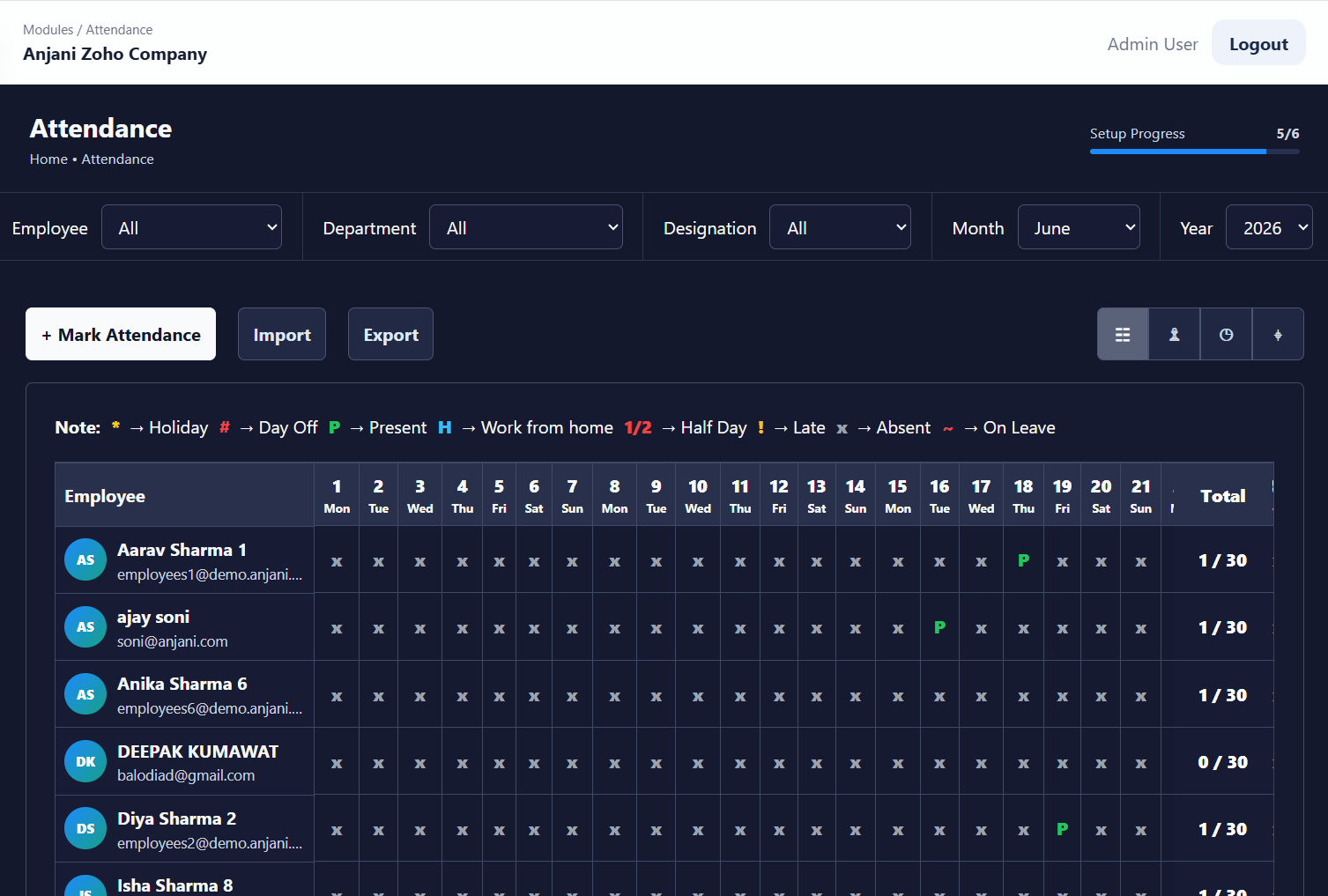
Task: Click Anika Sharma 6's AS avatar
Action: pos(85,694)
